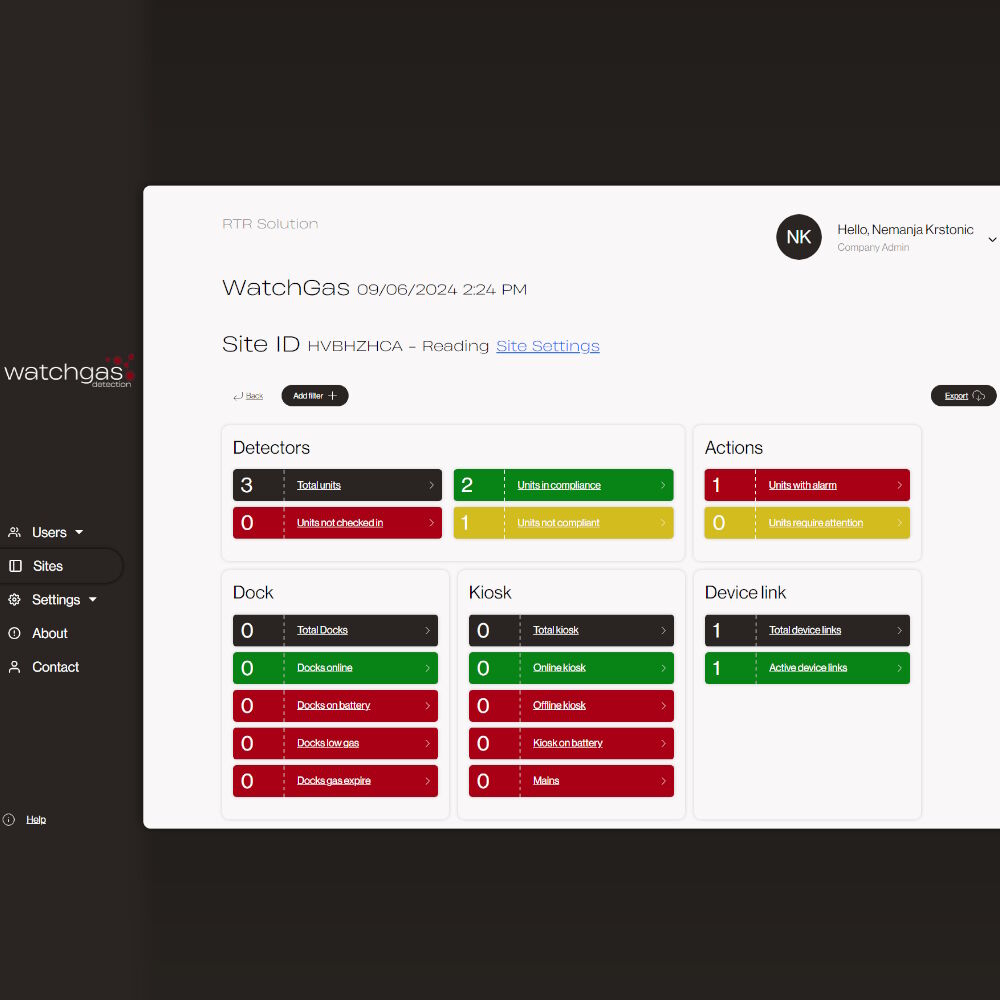Open the Help link

[36, 820]
